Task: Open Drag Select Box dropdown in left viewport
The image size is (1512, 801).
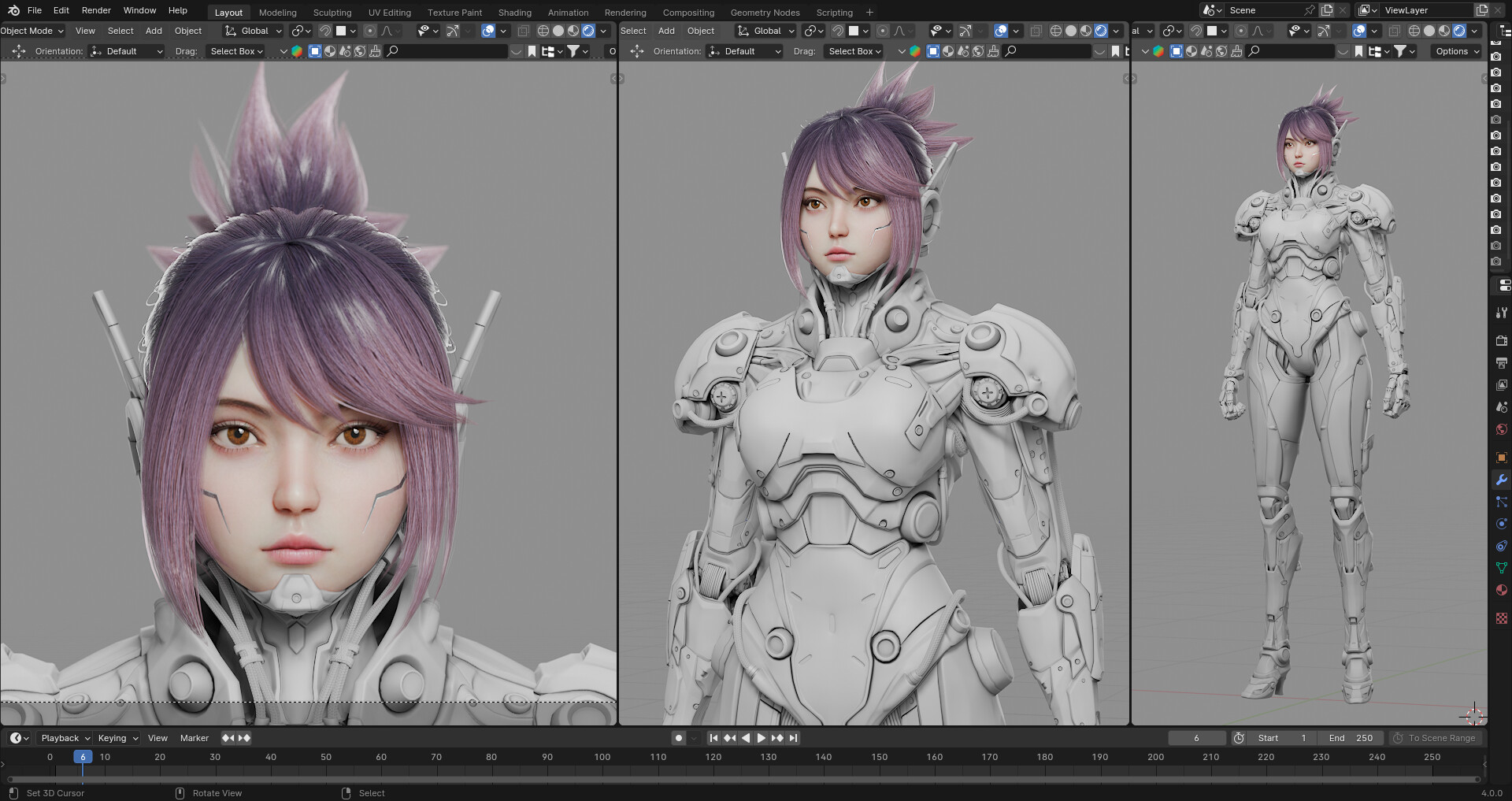Action: (x=236, y=51)
